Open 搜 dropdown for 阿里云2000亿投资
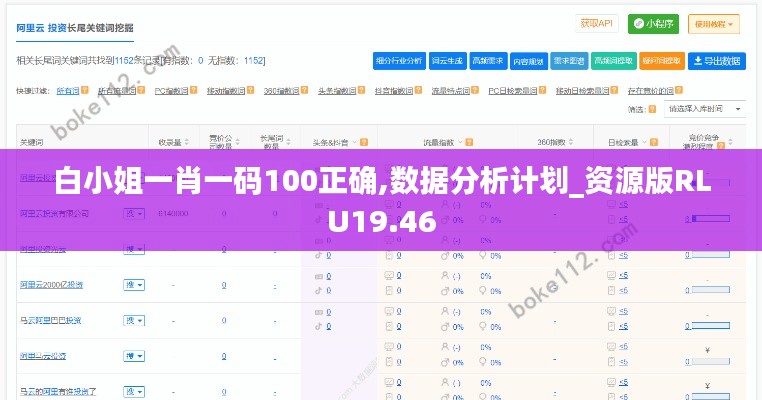 pyautogui.click(x=134, y=285)
